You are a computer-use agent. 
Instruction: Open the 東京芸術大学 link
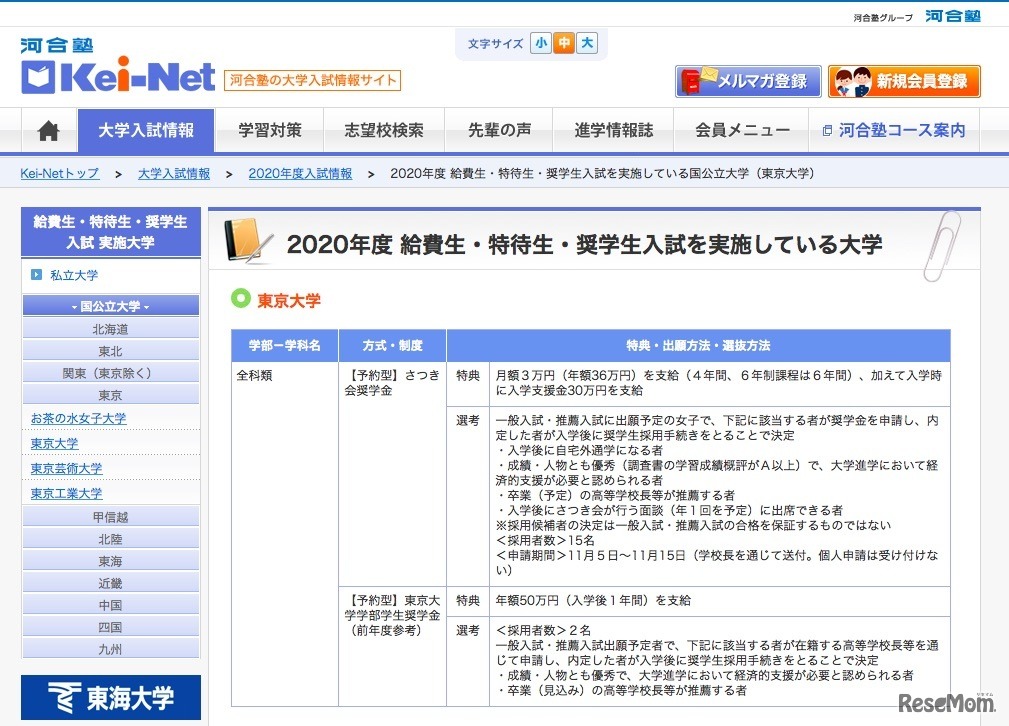[66, 469]
